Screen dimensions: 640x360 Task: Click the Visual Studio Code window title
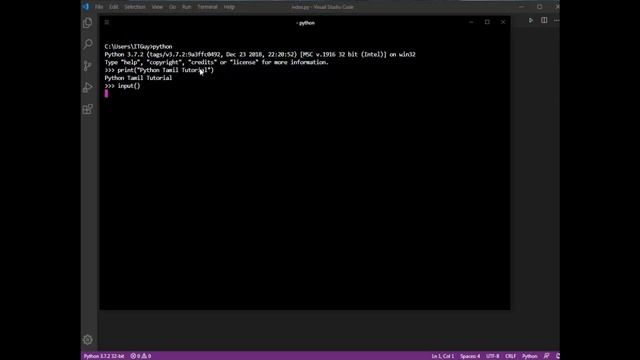[322, 7]
